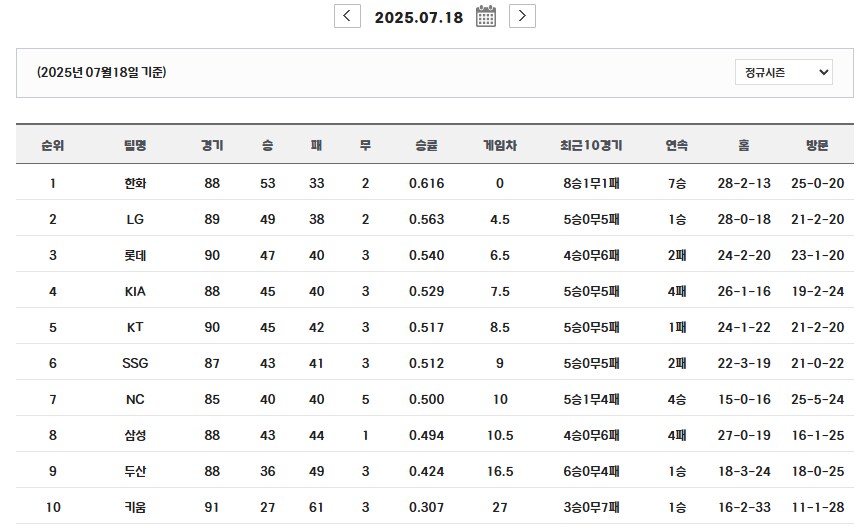Select team name 삼성
867x532 pixels.
point(135,435)
